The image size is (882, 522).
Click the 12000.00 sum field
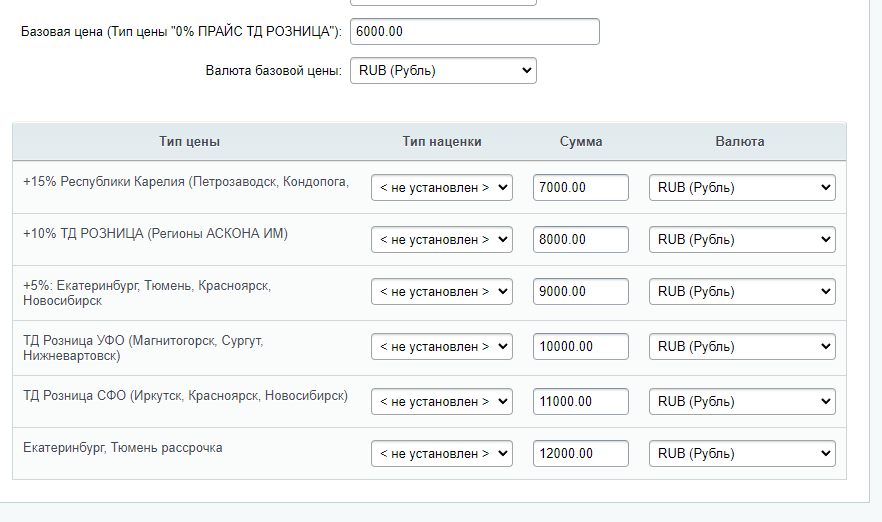coord(580,453)
